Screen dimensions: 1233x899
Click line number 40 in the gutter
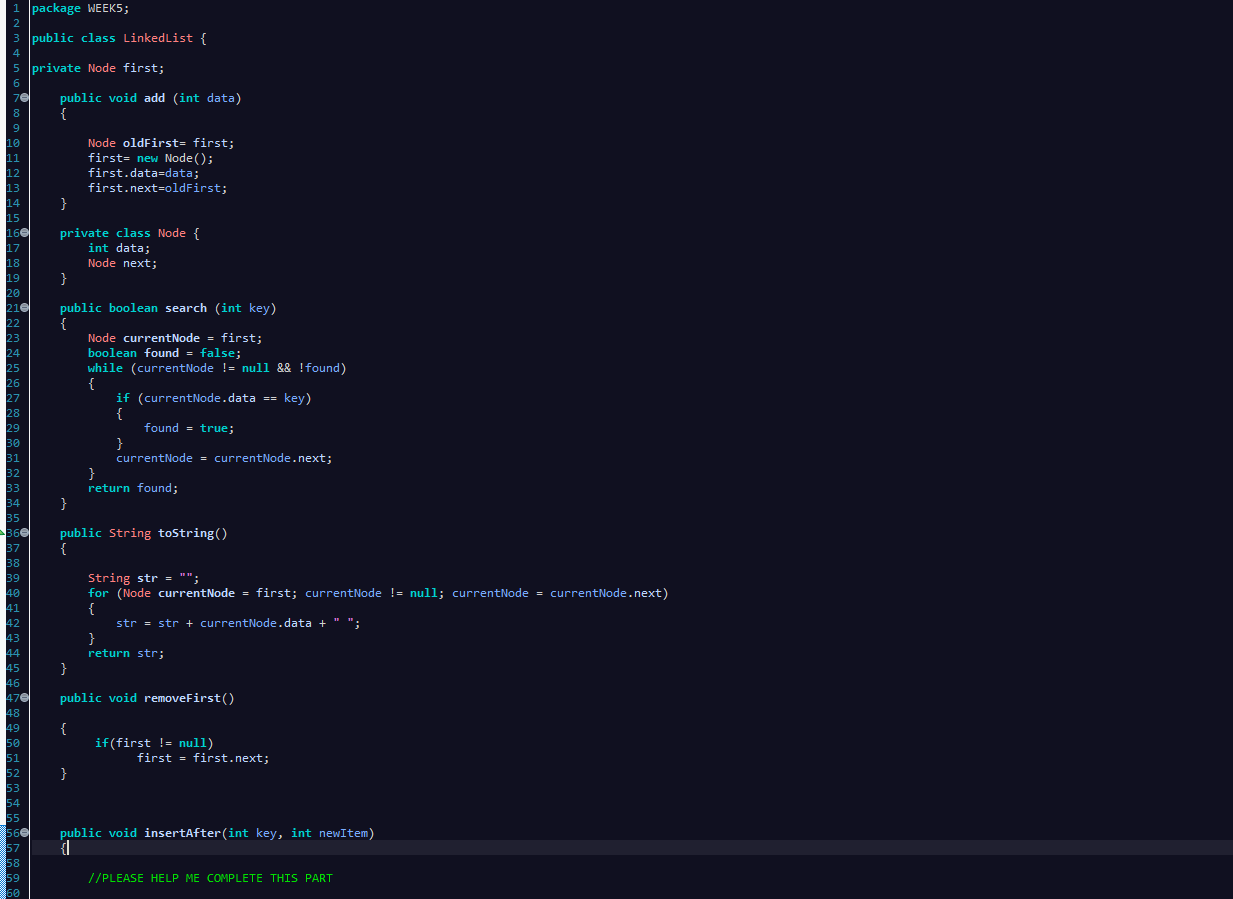coord(13,593)
